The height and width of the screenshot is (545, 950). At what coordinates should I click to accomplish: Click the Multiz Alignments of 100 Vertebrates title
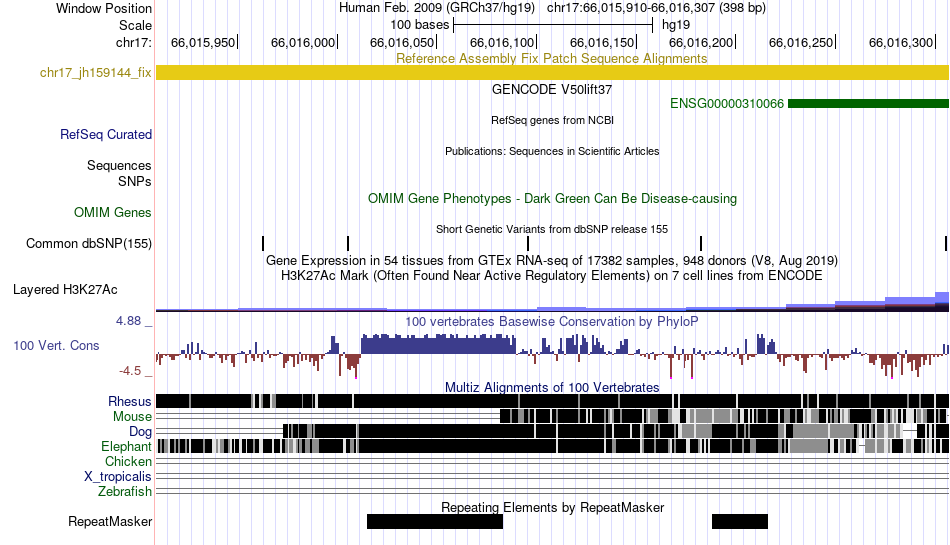click(552, 388)
